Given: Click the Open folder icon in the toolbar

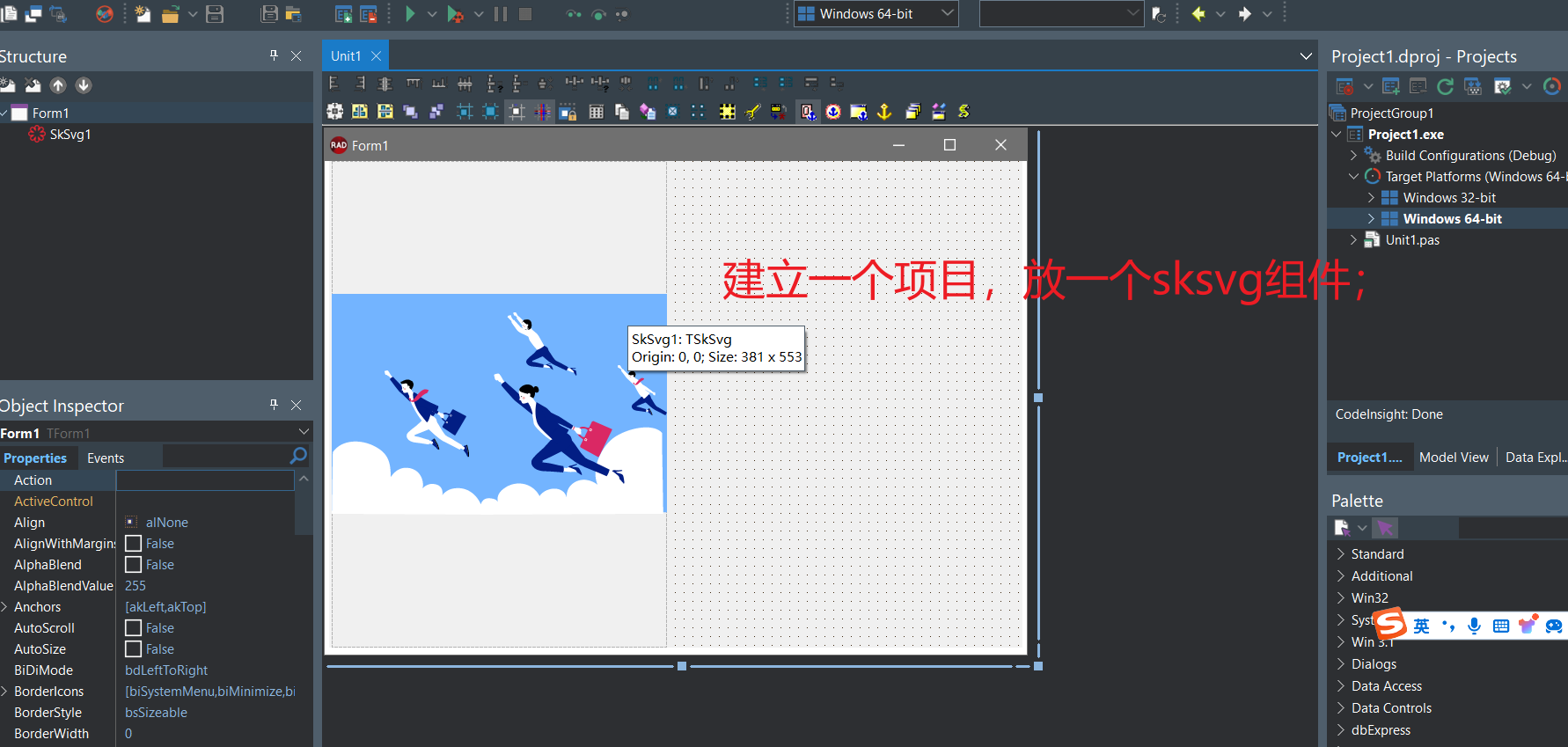Looking at the screenshot, I should [x=171, y=14].
